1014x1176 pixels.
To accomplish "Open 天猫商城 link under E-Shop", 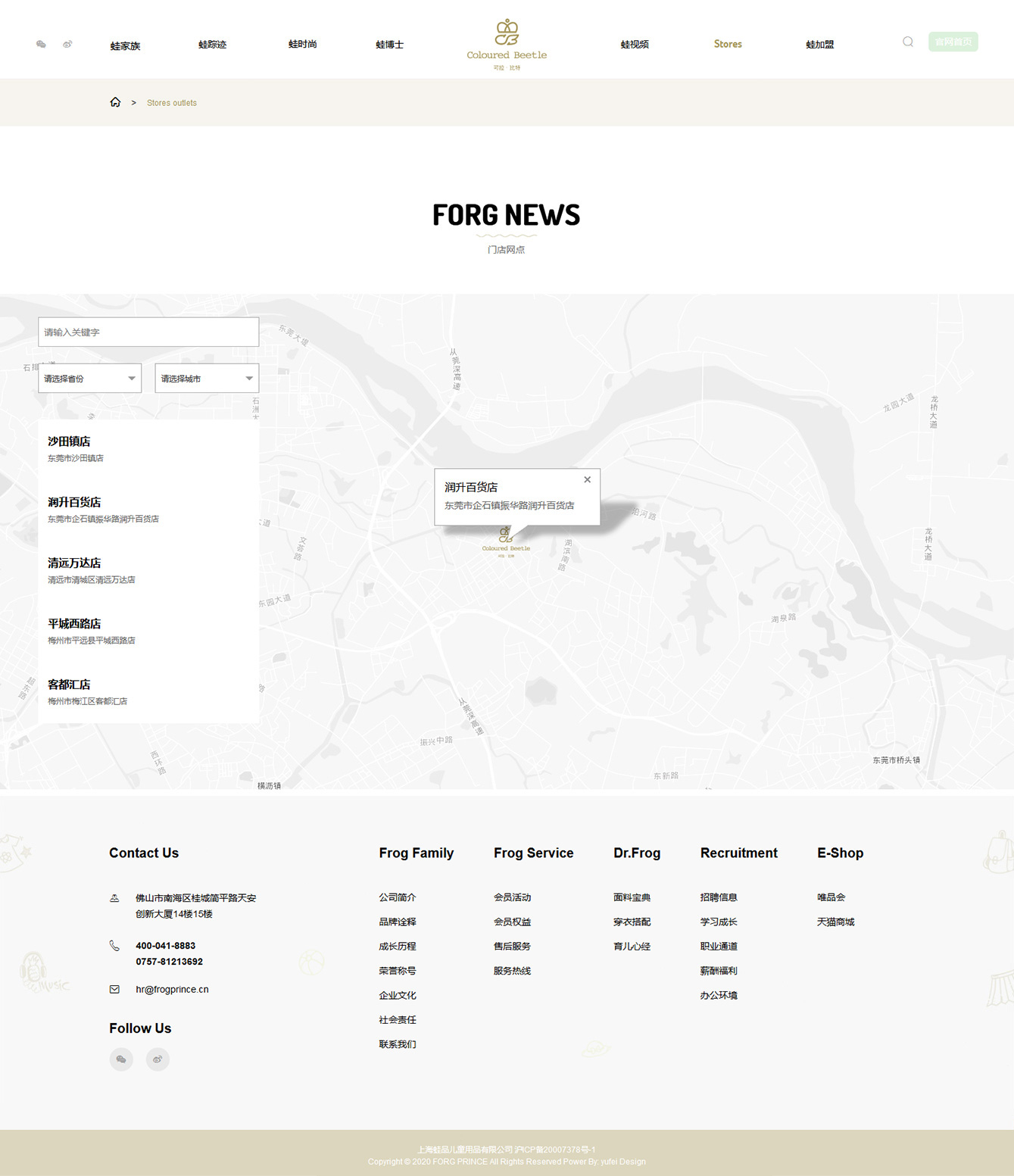I will click(x=835, y=922).
